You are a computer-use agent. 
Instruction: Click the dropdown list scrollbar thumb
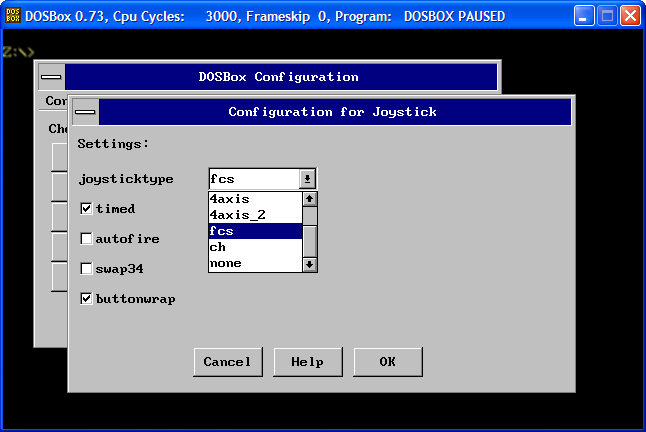pos(310,241)
